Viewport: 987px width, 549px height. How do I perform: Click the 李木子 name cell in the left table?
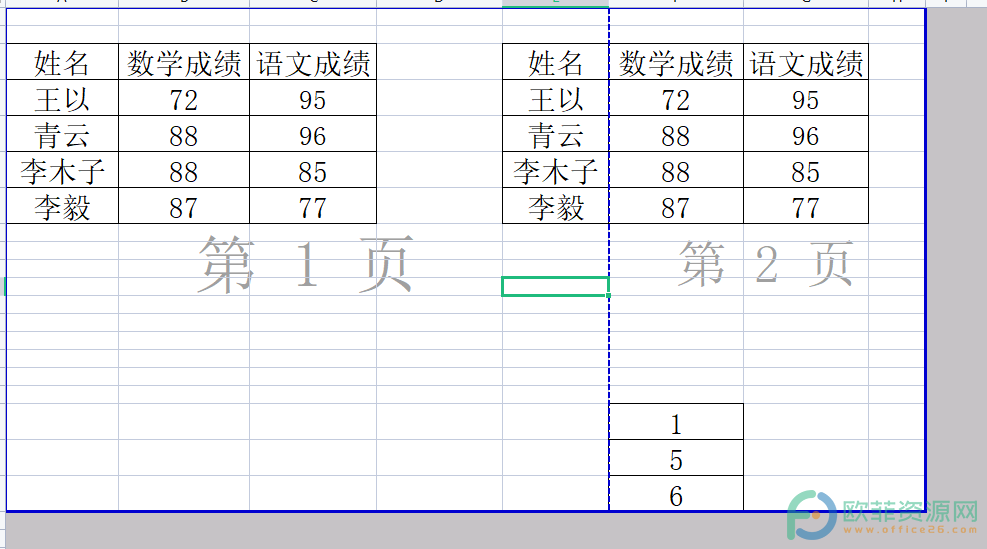[x=62, y=169]
